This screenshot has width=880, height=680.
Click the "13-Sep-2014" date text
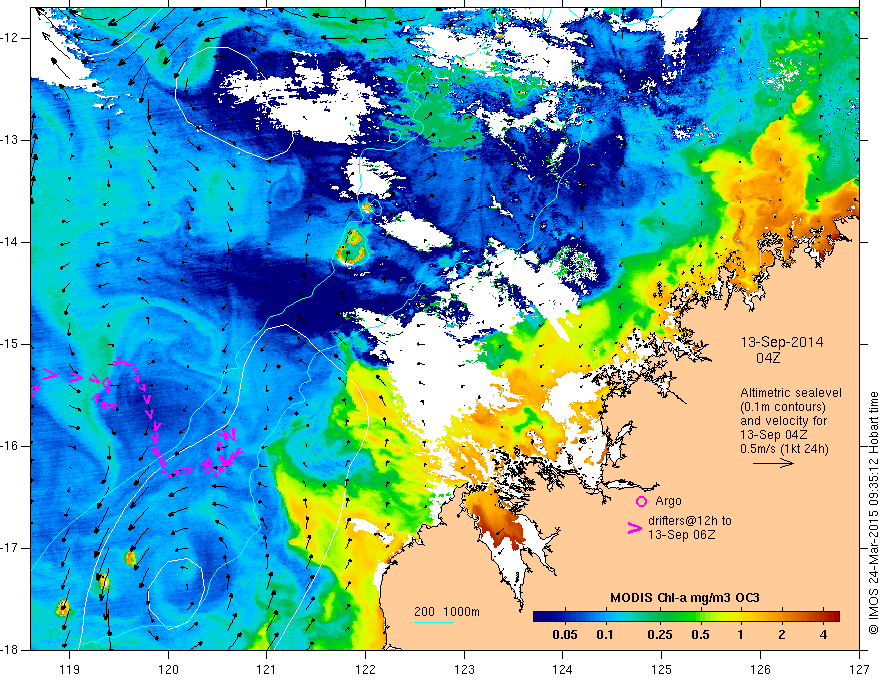[x=782, y=342]
